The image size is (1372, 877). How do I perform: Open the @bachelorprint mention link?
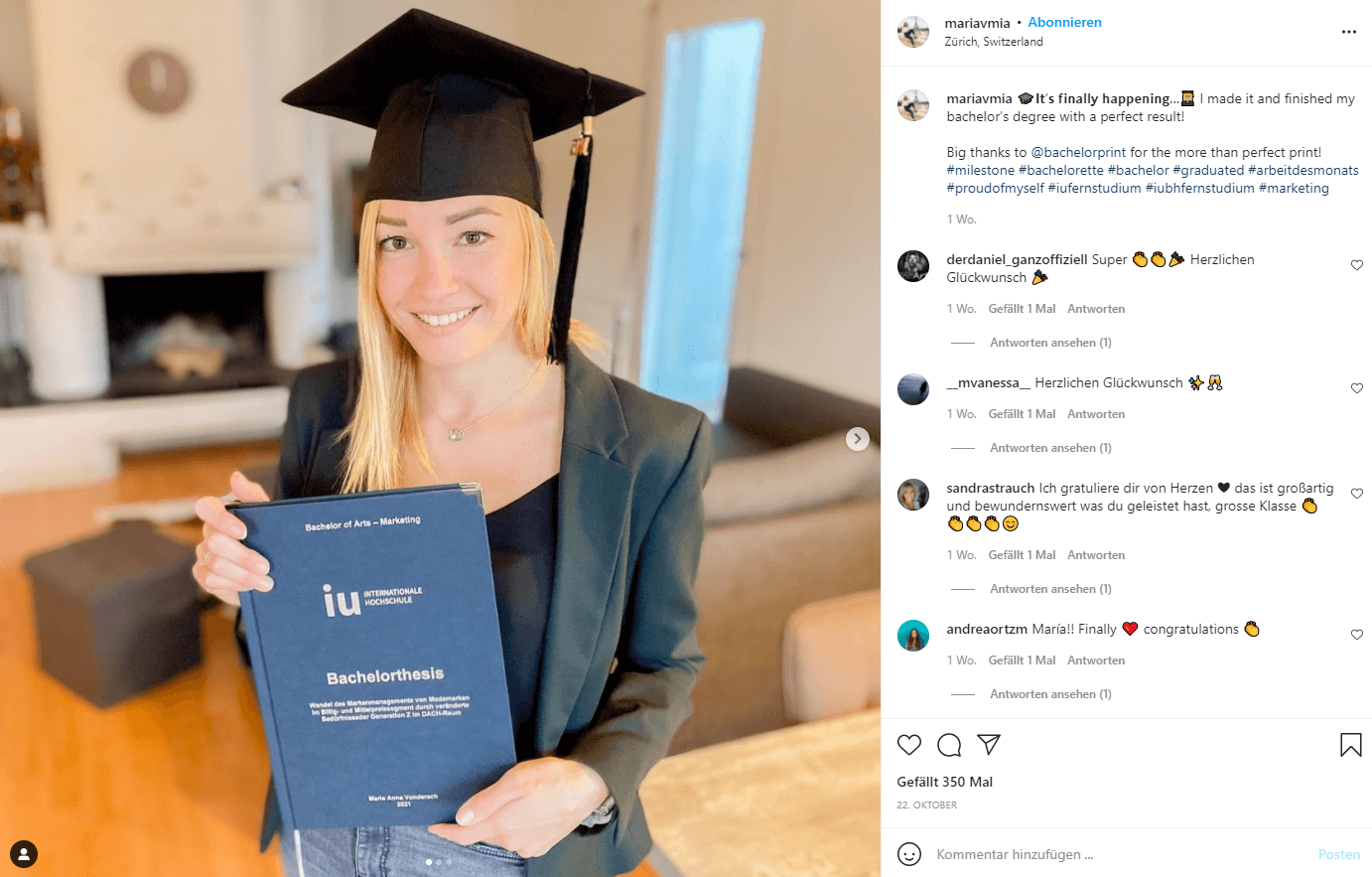click(1078, 152)
